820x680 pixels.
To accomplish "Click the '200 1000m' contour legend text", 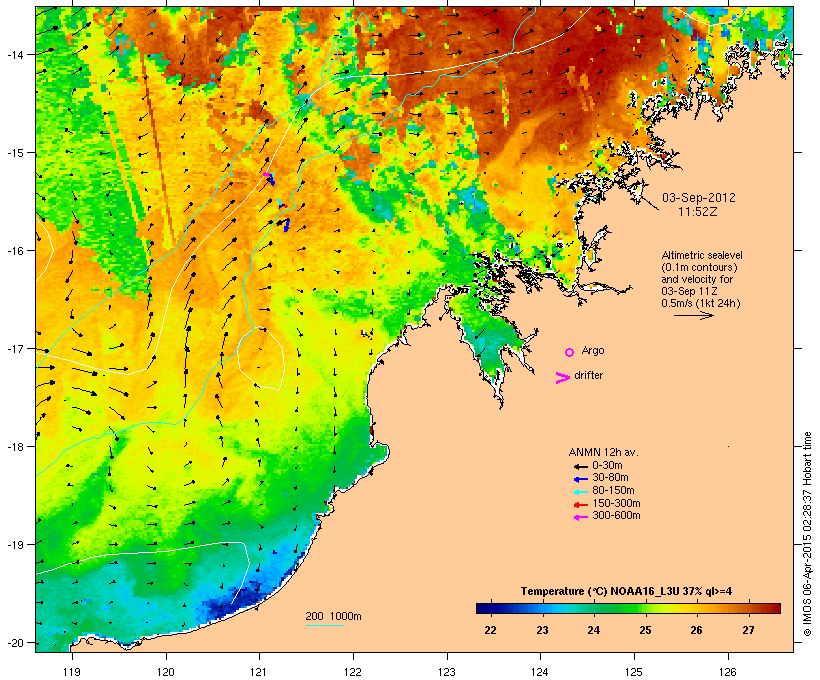I will click(x=333, y=616).
